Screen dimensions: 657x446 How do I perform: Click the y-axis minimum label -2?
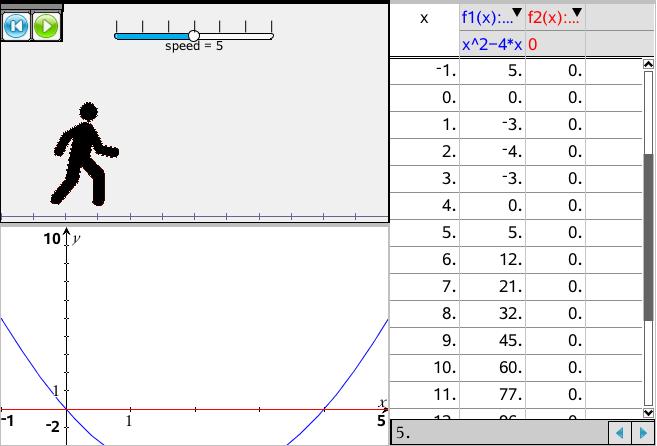(51, 427)
